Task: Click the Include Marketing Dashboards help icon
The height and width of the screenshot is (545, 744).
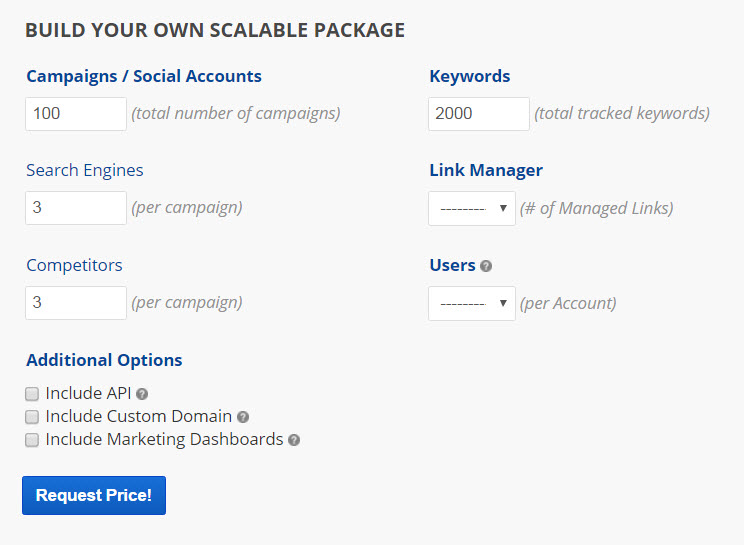Action: [x=294, y=440]
